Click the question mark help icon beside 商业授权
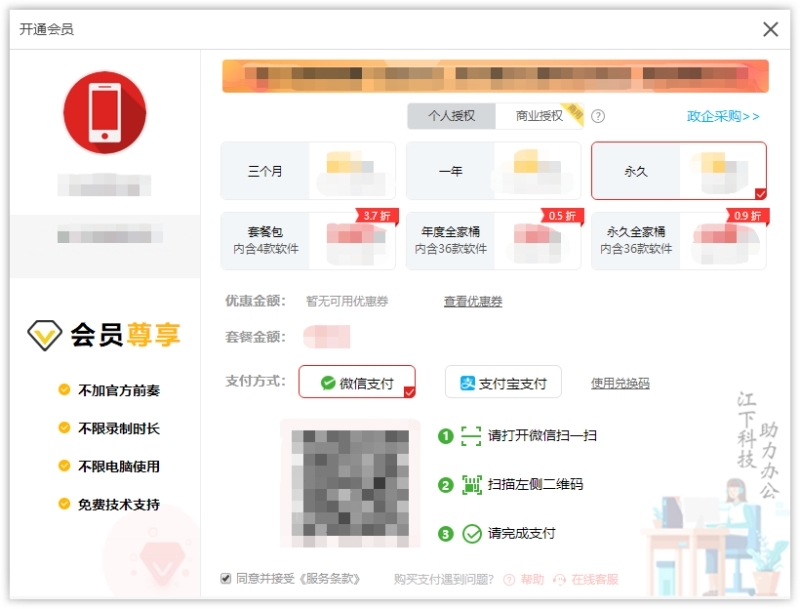 point(597,116)
